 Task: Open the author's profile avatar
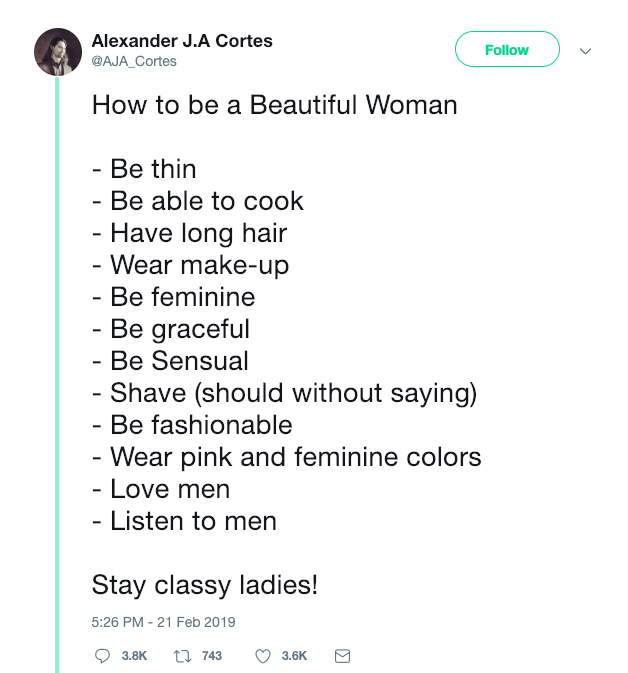point(58,51)
